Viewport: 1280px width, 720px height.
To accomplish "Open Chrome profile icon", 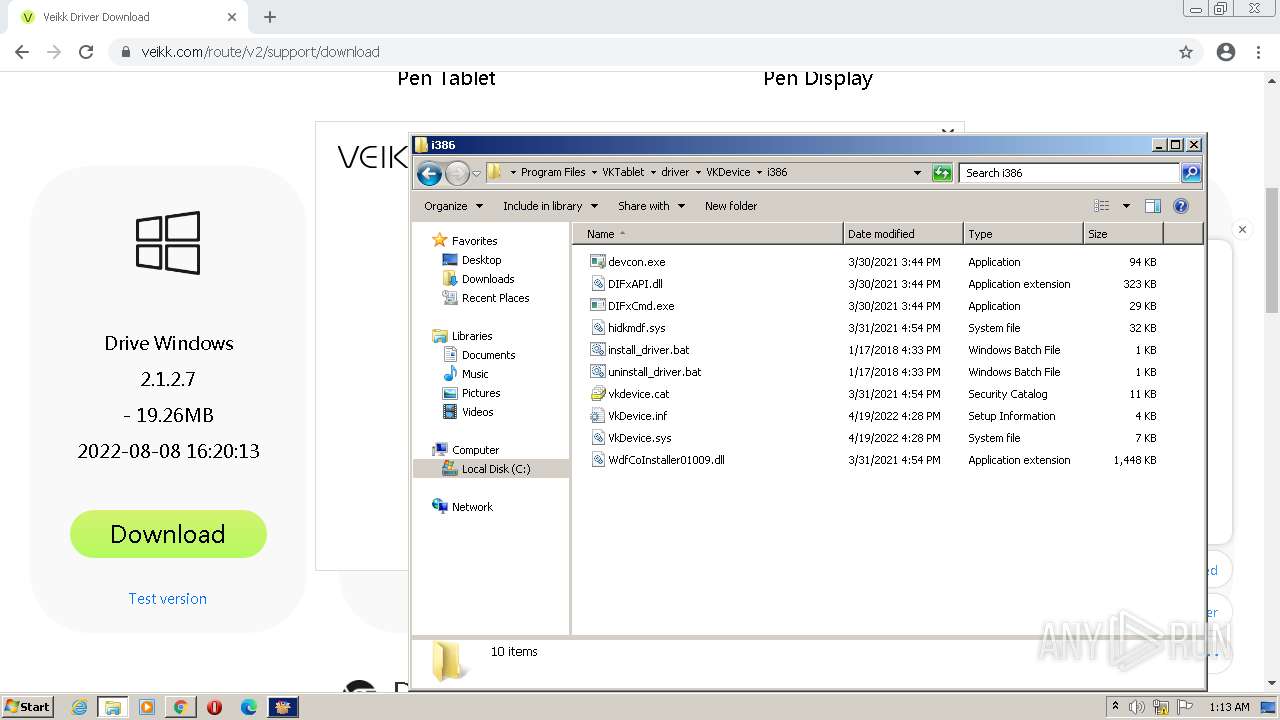I will pos(1226,52).
